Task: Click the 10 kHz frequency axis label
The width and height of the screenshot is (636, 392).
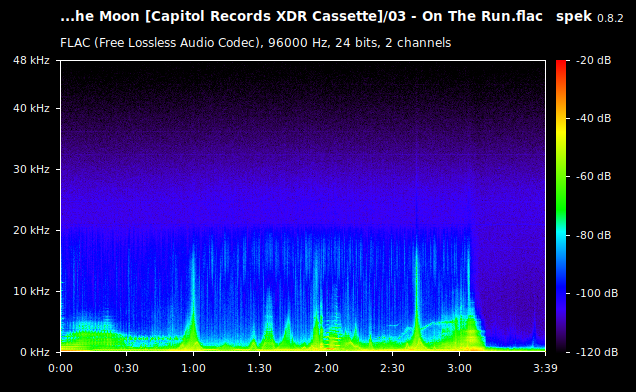Action: (31, 291)
